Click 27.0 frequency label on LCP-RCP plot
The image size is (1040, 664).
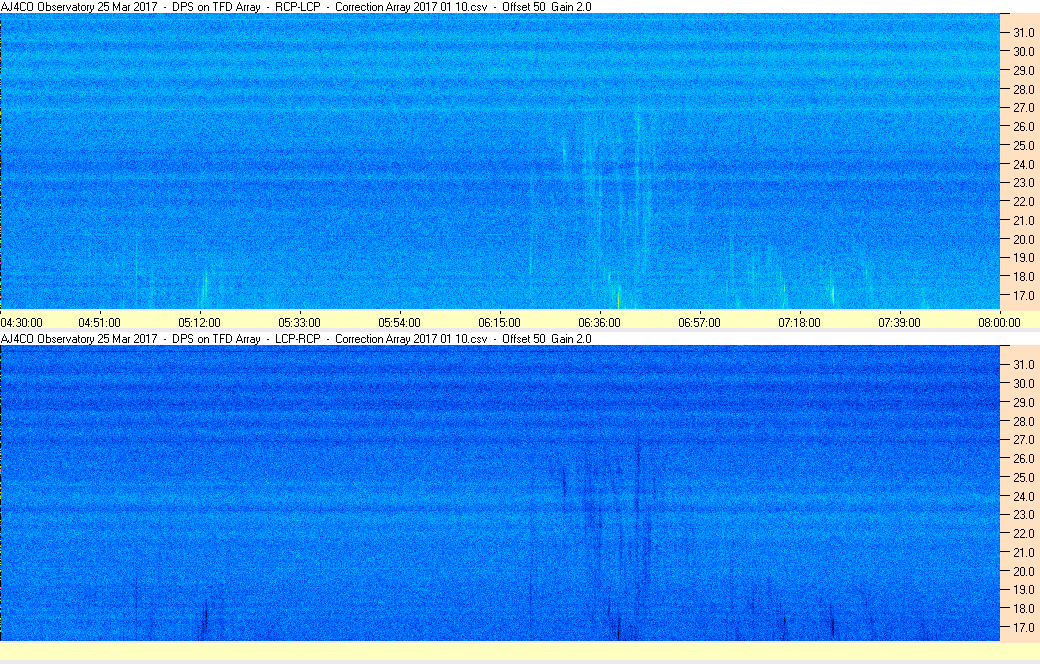(1023, 440)
